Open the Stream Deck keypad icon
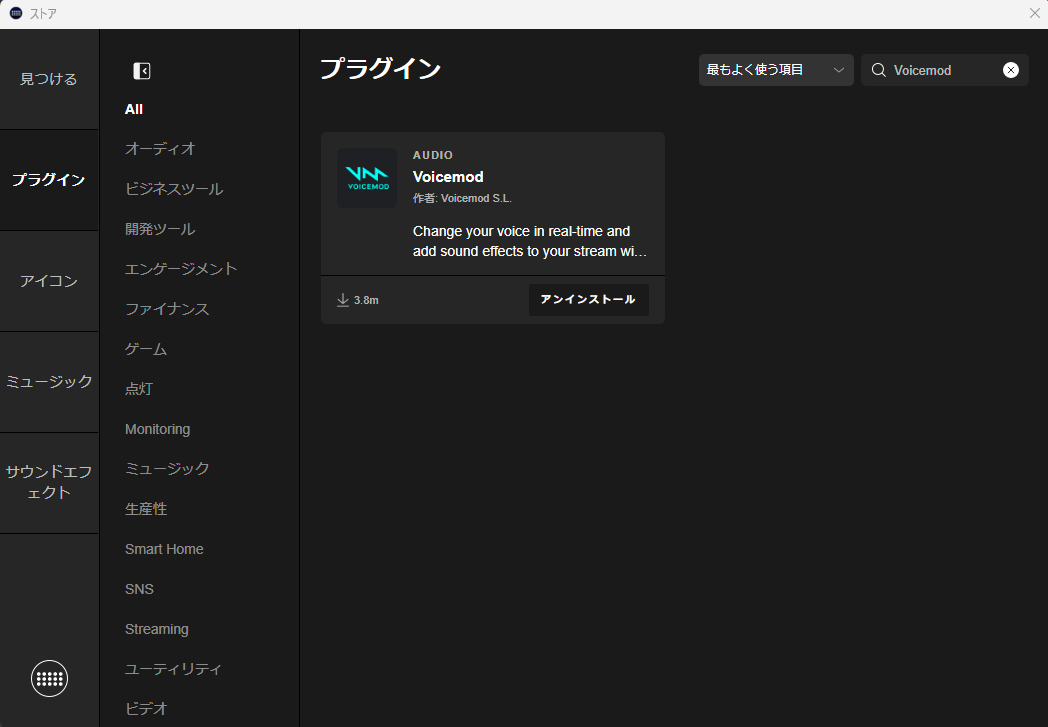The image size is (1048, 727). click(49, 678)
